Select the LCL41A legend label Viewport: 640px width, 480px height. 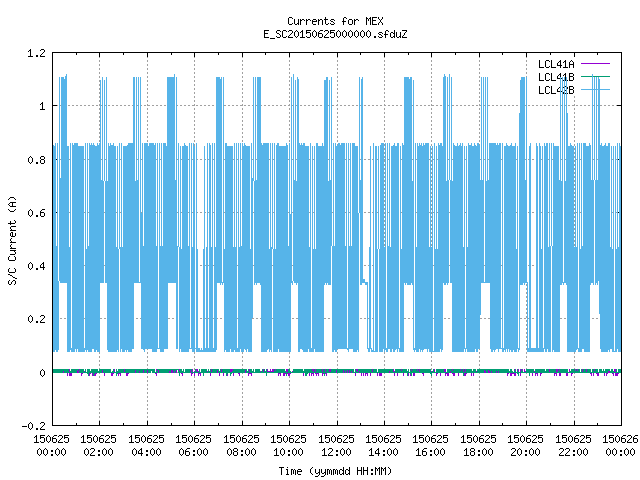click(x=556, y=64)
